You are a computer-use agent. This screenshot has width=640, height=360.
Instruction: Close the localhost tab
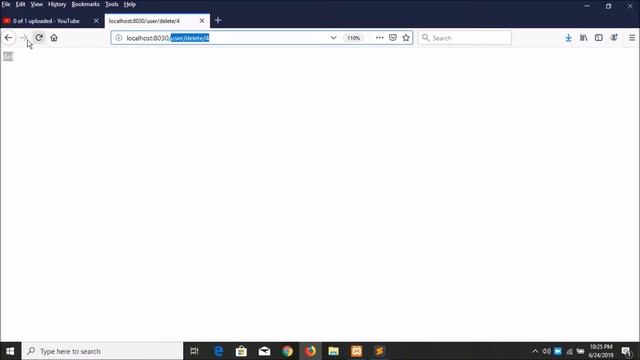pos(202,21)
